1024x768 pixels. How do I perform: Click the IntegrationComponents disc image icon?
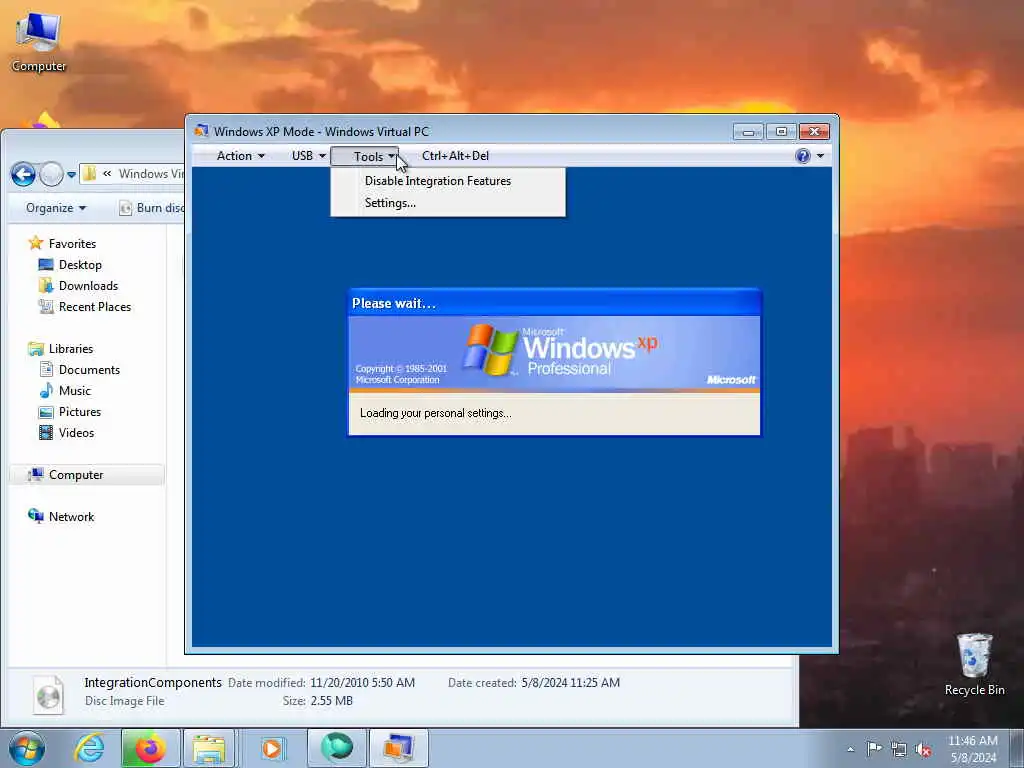49,694
